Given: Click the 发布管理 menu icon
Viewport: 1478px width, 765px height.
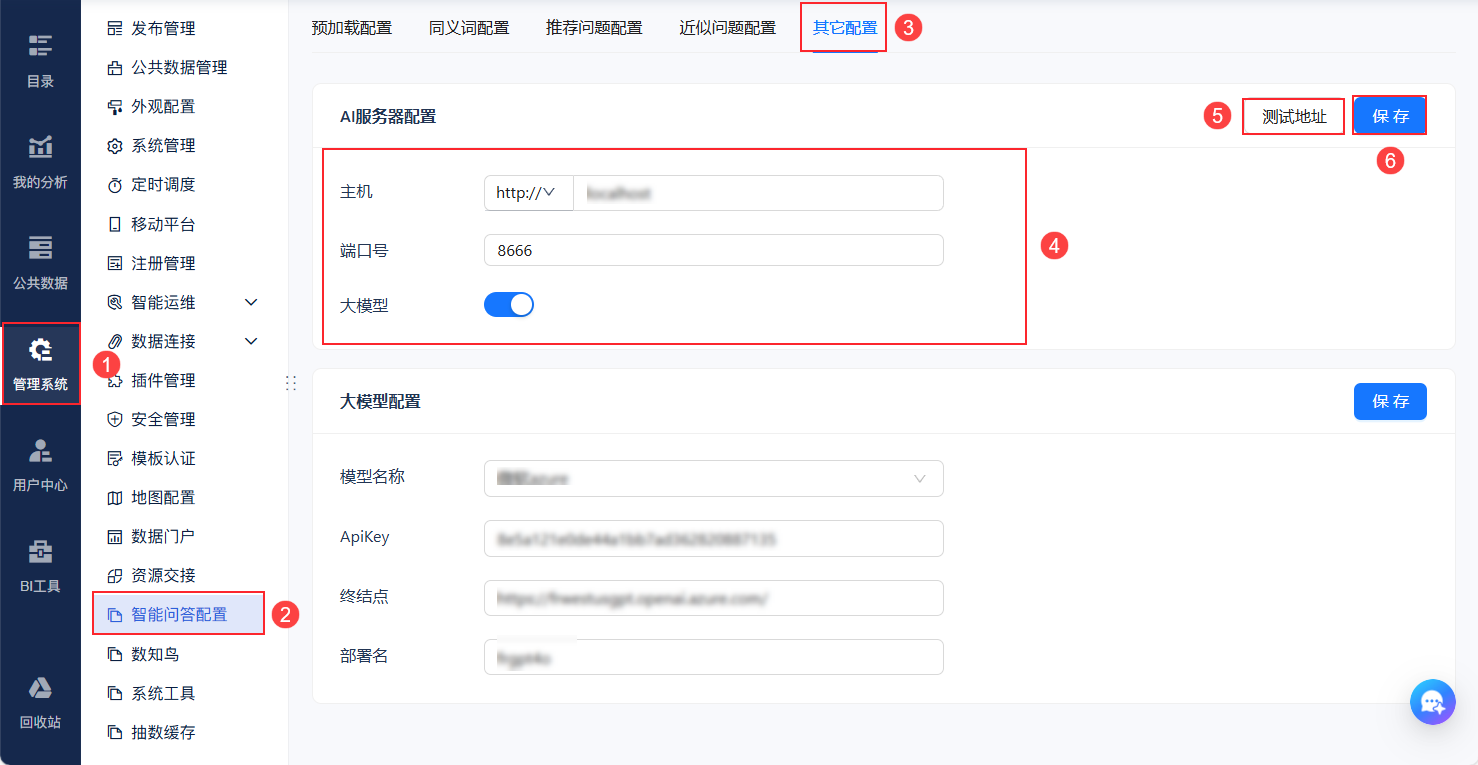Looking at the screenshot, I should [x=114, y=28].
